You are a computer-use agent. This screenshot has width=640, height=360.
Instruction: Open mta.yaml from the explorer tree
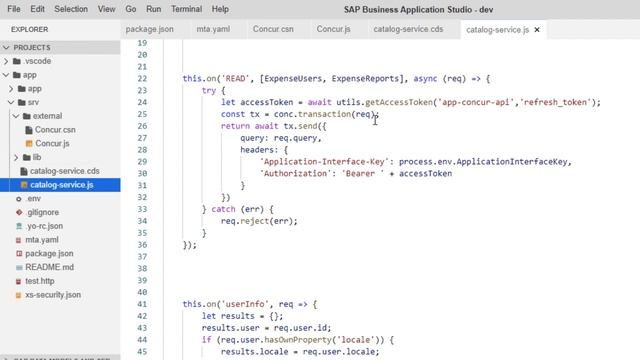42,240
